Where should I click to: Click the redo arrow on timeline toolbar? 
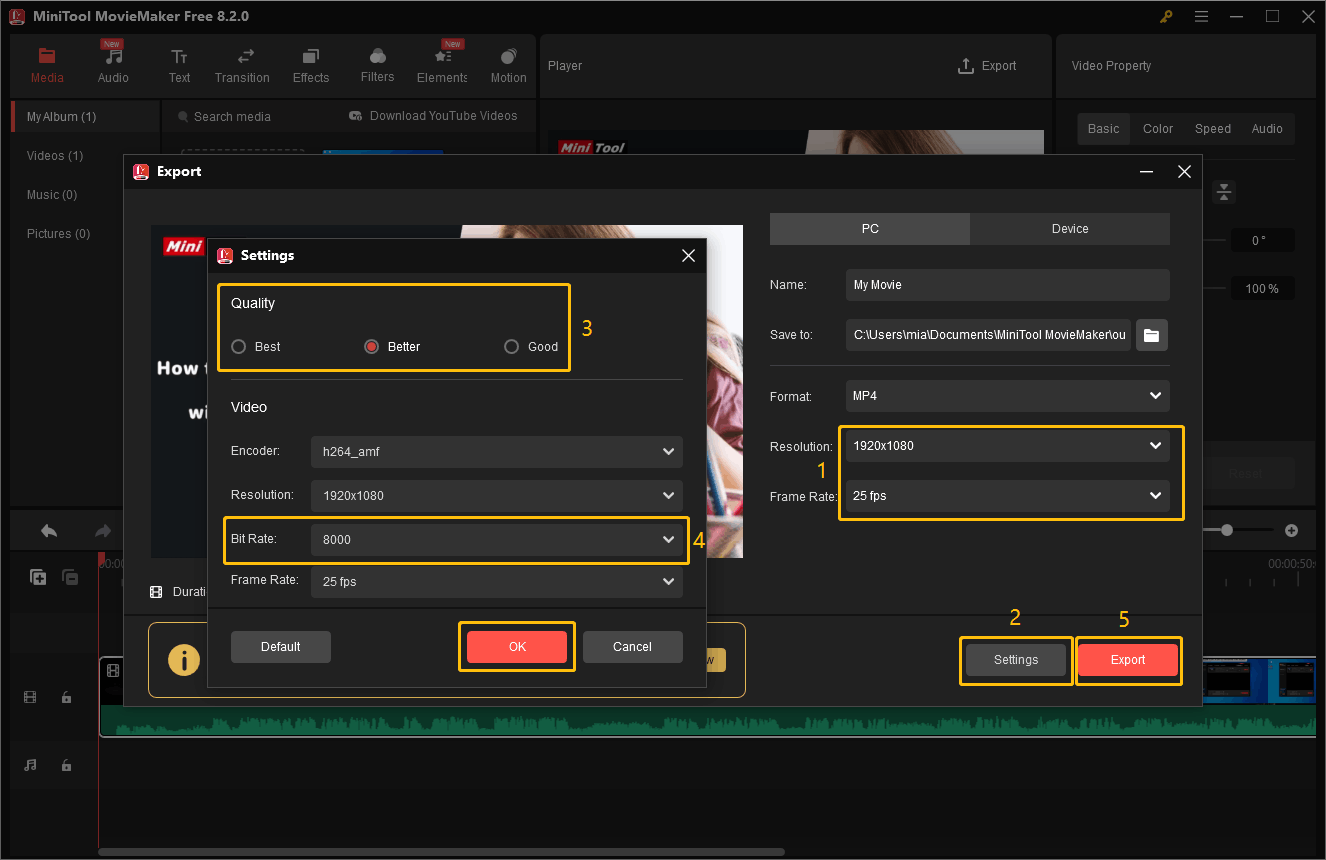click(x=102, y=531)
